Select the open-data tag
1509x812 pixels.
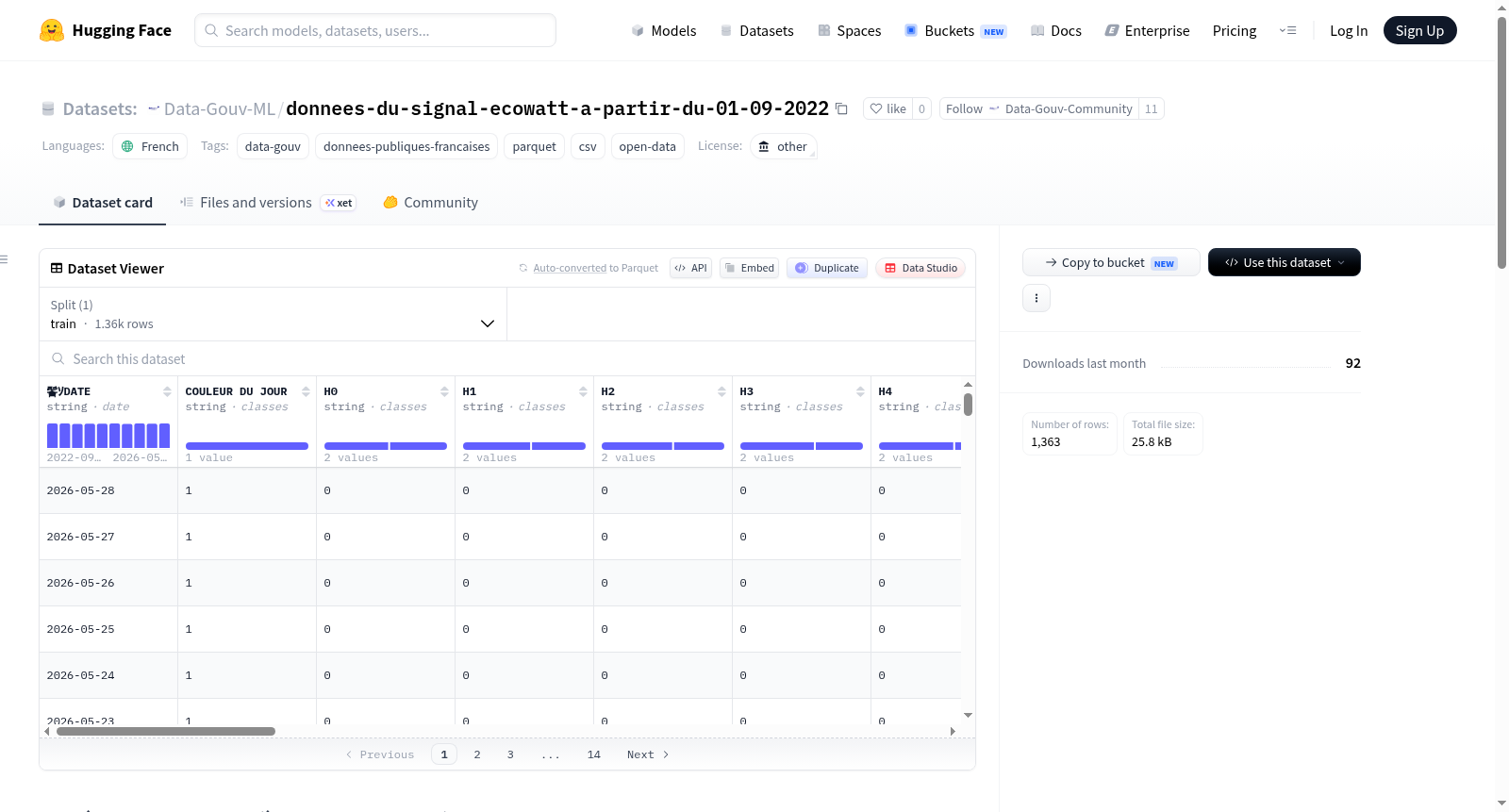point(647,146)
